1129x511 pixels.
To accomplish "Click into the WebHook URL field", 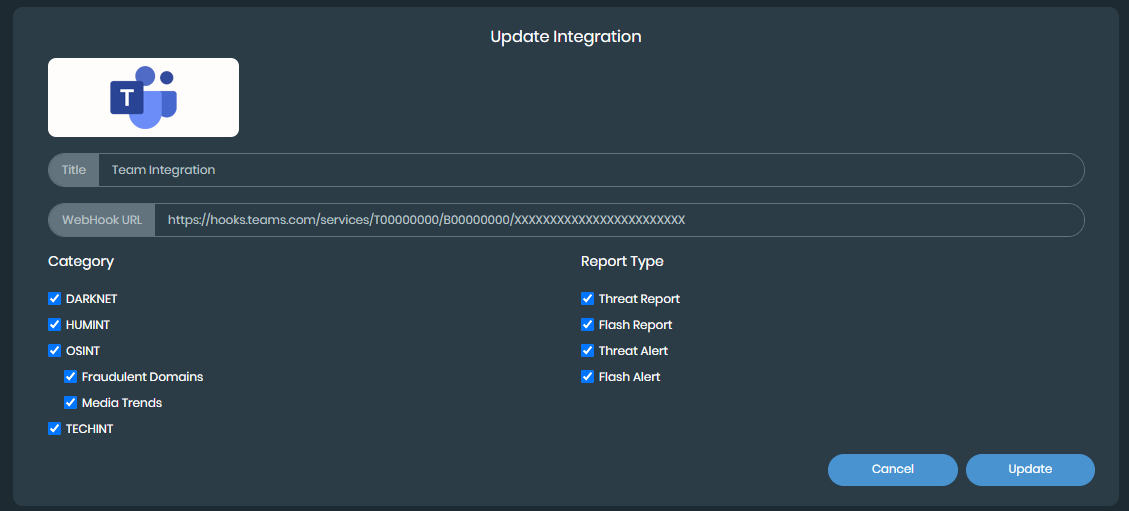I will 618,220.
